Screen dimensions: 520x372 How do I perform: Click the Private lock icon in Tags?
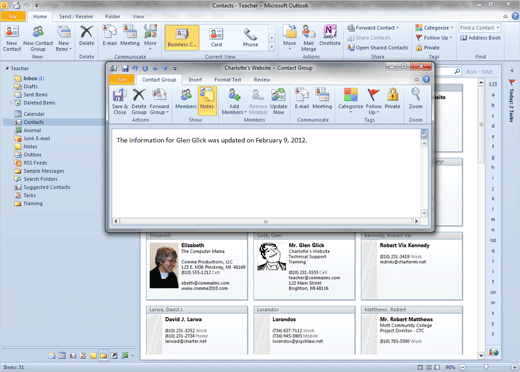[x=392, y=95]
